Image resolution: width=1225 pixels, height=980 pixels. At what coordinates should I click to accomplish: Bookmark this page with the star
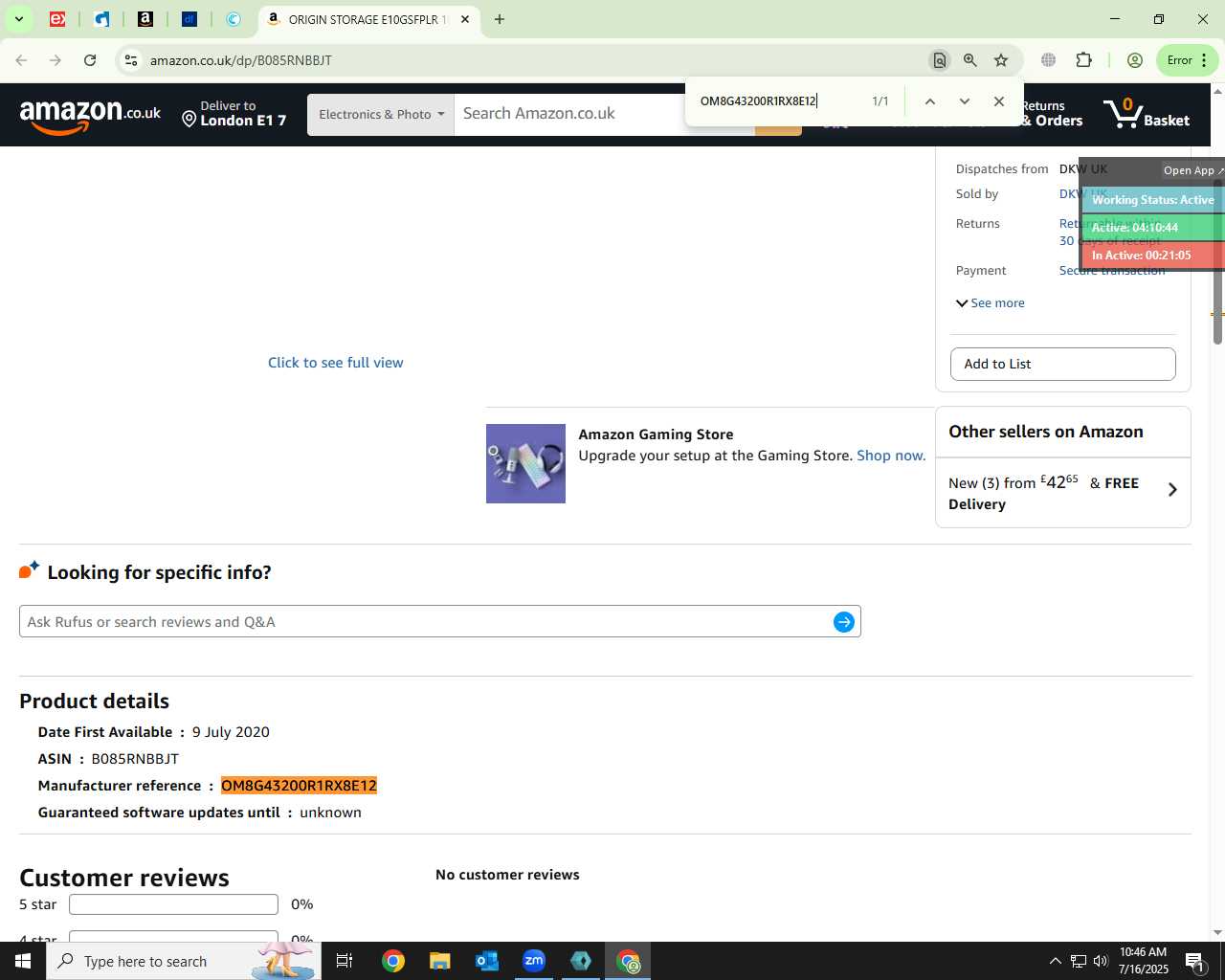coord(1001,60)
